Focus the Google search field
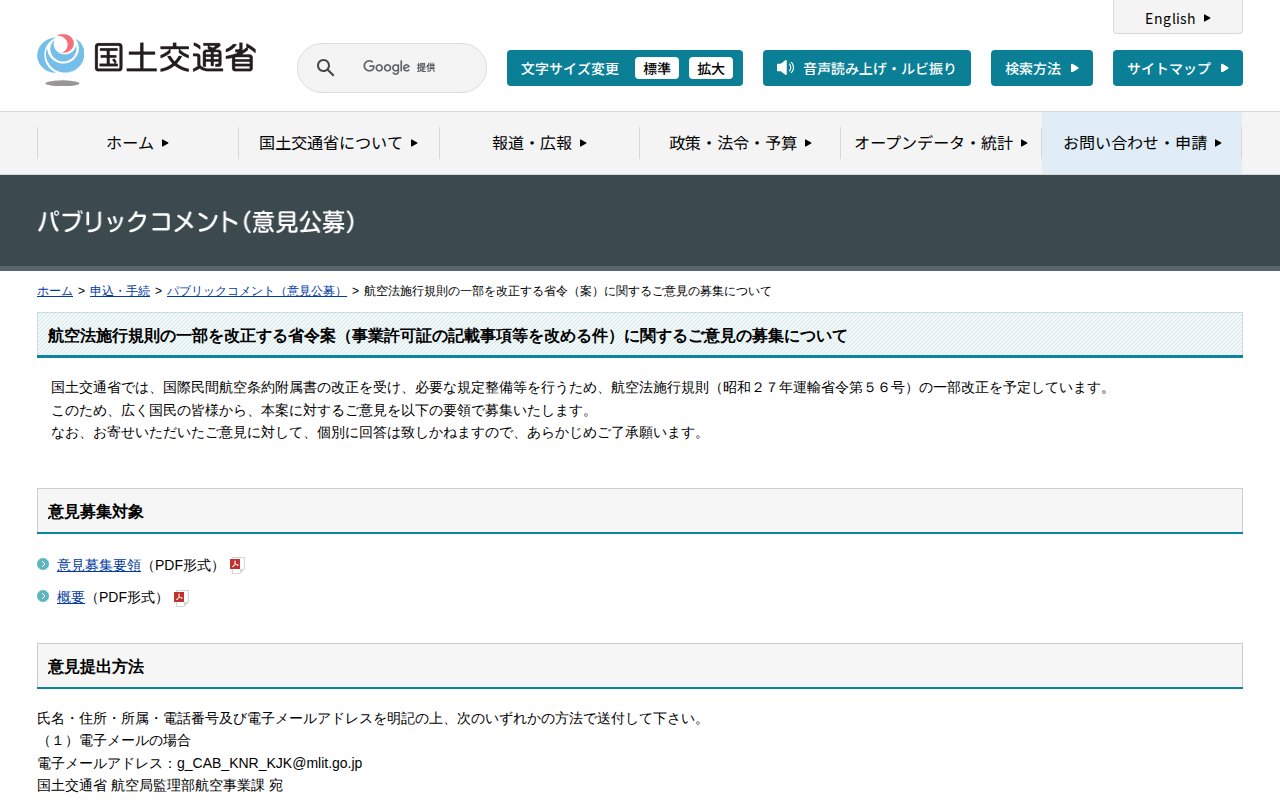The image size is (1280, 800). pyautogui.click(x=392, y=68)
